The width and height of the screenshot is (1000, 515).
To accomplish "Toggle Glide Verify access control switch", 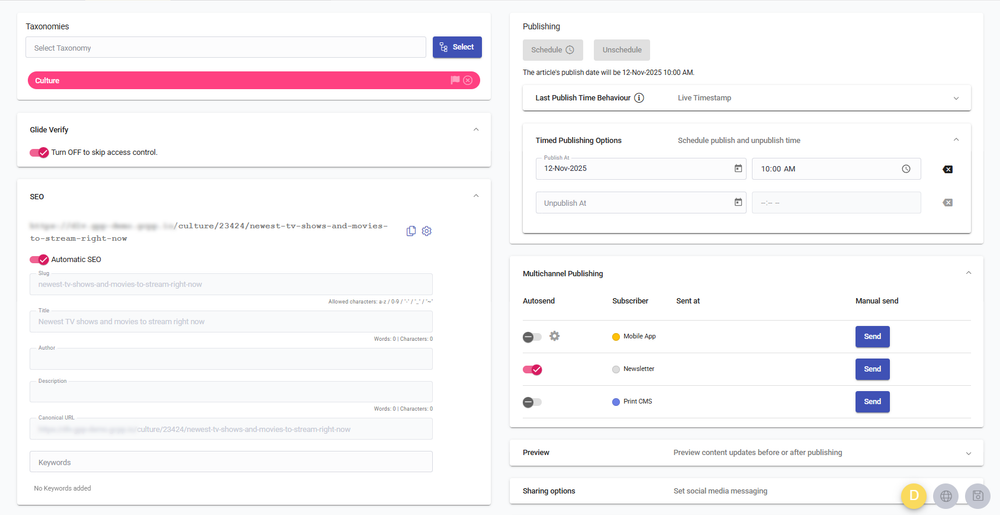I will tap(39, 152).
